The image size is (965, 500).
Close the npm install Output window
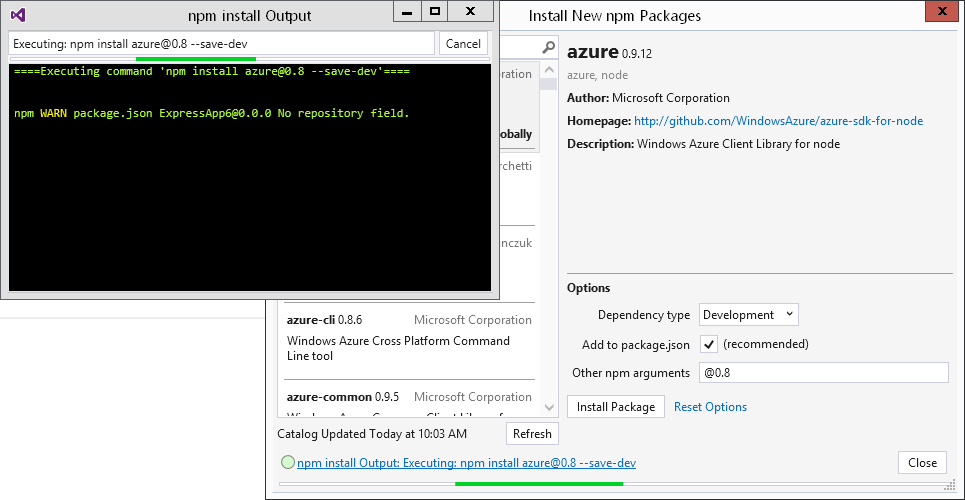coord(471,11)
